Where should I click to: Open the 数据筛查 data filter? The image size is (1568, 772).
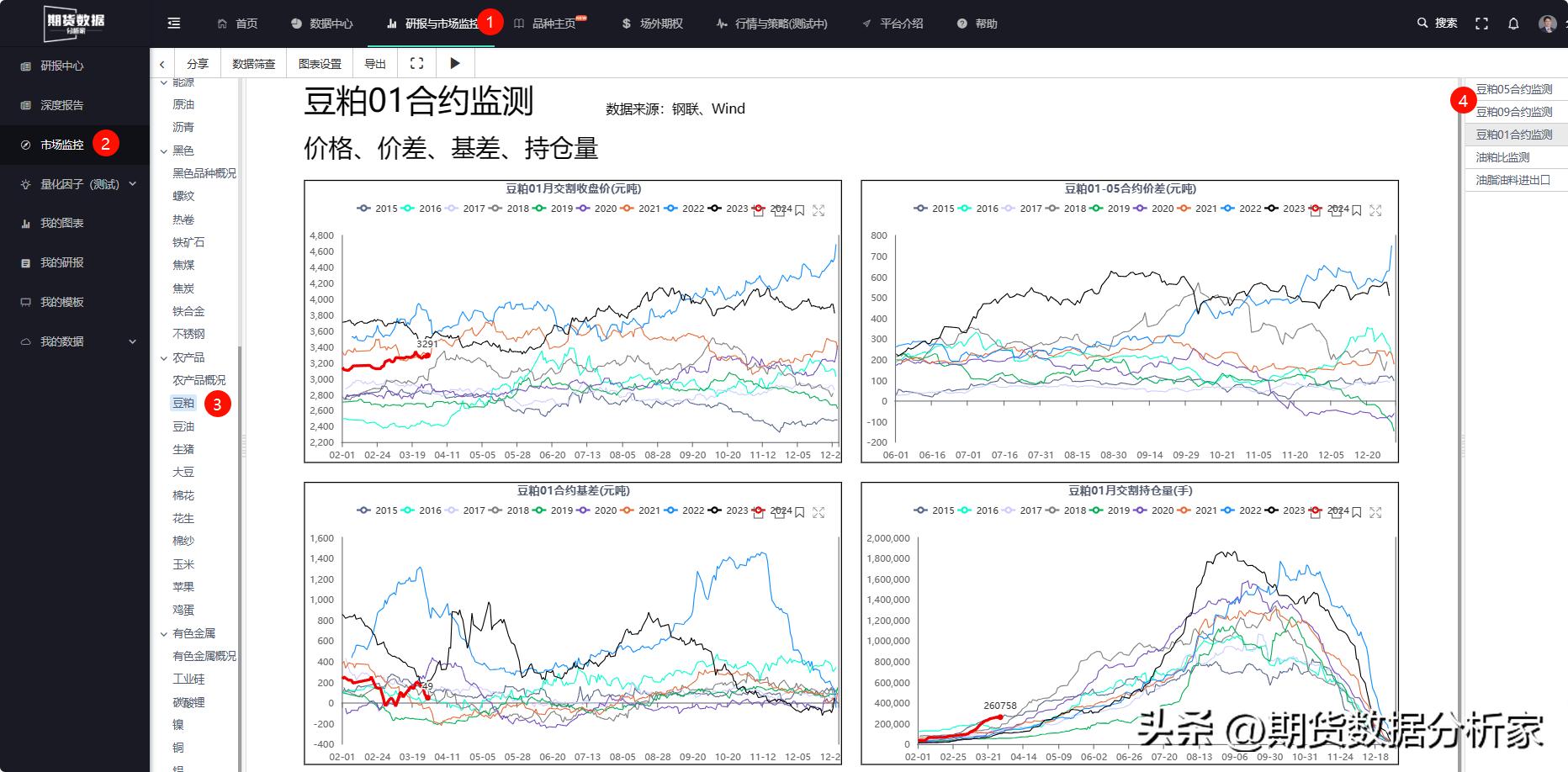[x=254, y=64]
